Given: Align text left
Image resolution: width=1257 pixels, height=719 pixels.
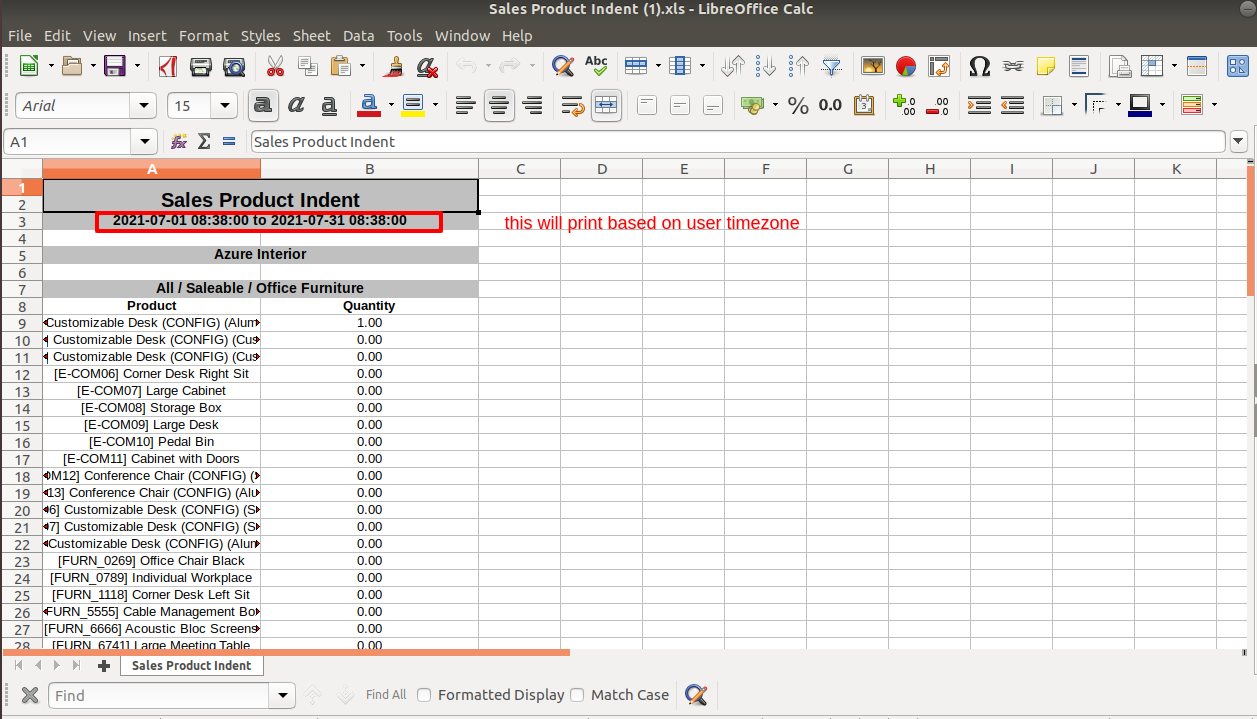Looking at the screenshot, I should (x=465, y=105).
